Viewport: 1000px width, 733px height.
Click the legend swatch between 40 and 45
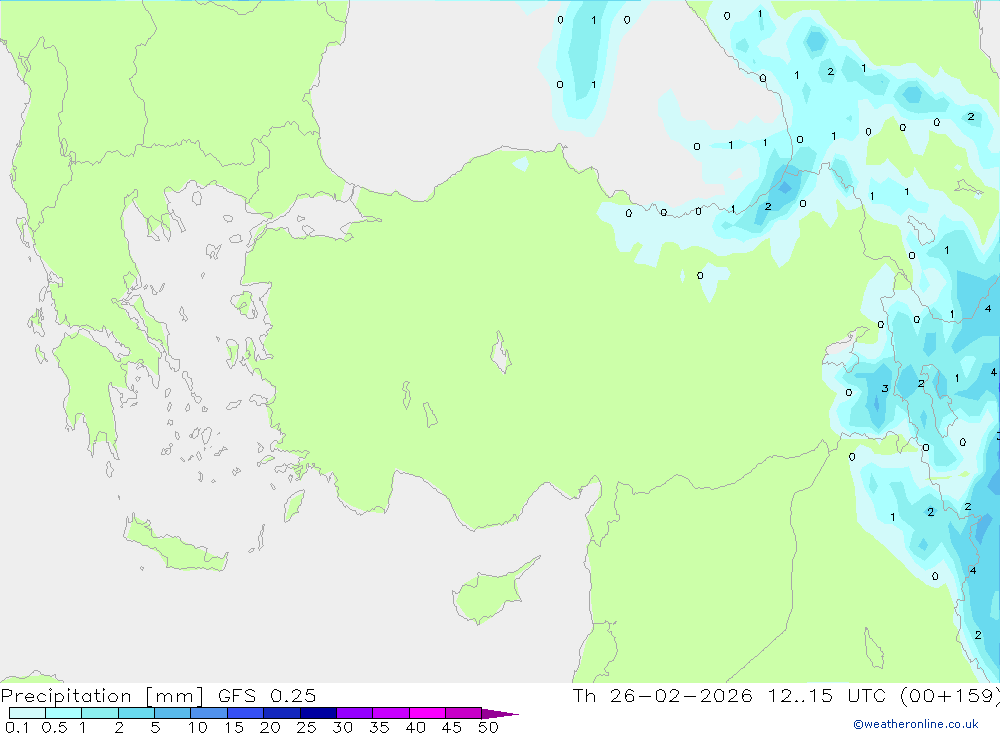[x=427, y=713]
